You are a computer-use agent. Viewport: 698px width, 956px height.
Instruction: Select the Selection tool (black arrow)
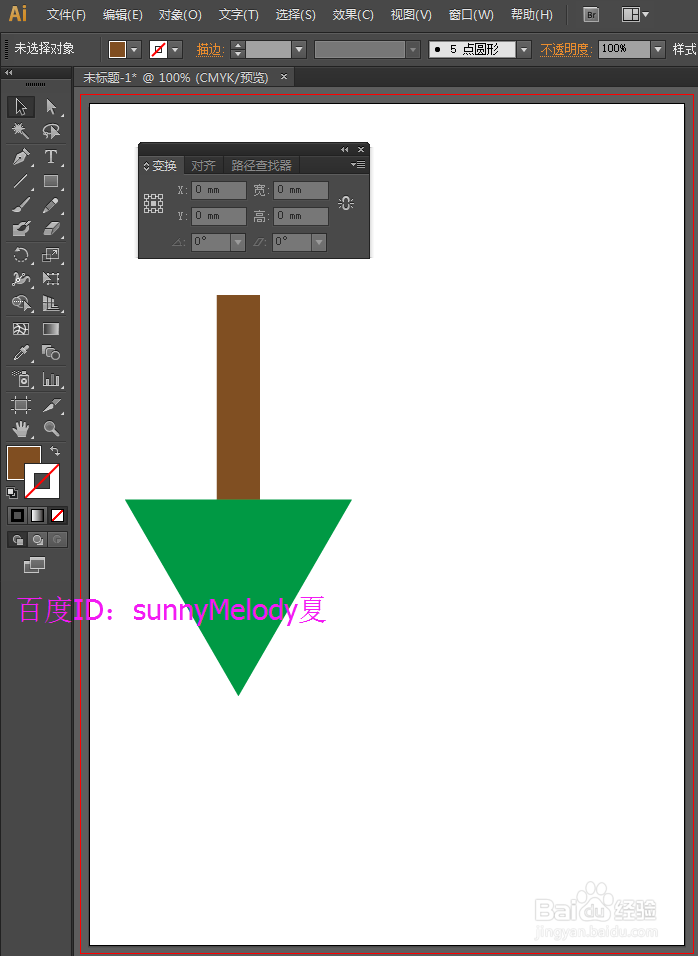tap(21, 107)
